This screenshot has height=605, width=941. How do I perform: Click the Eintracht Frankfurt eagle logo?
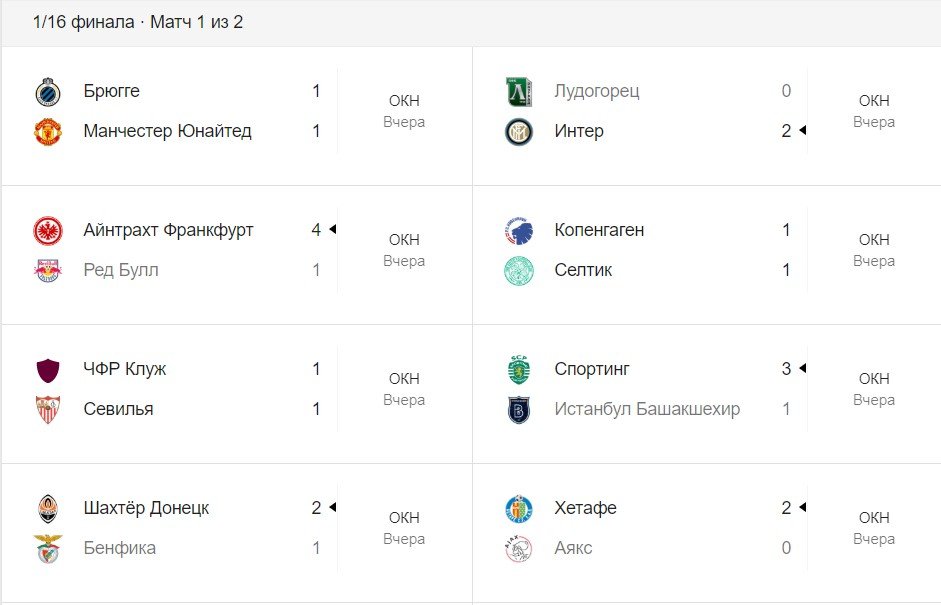coord(47,231)
